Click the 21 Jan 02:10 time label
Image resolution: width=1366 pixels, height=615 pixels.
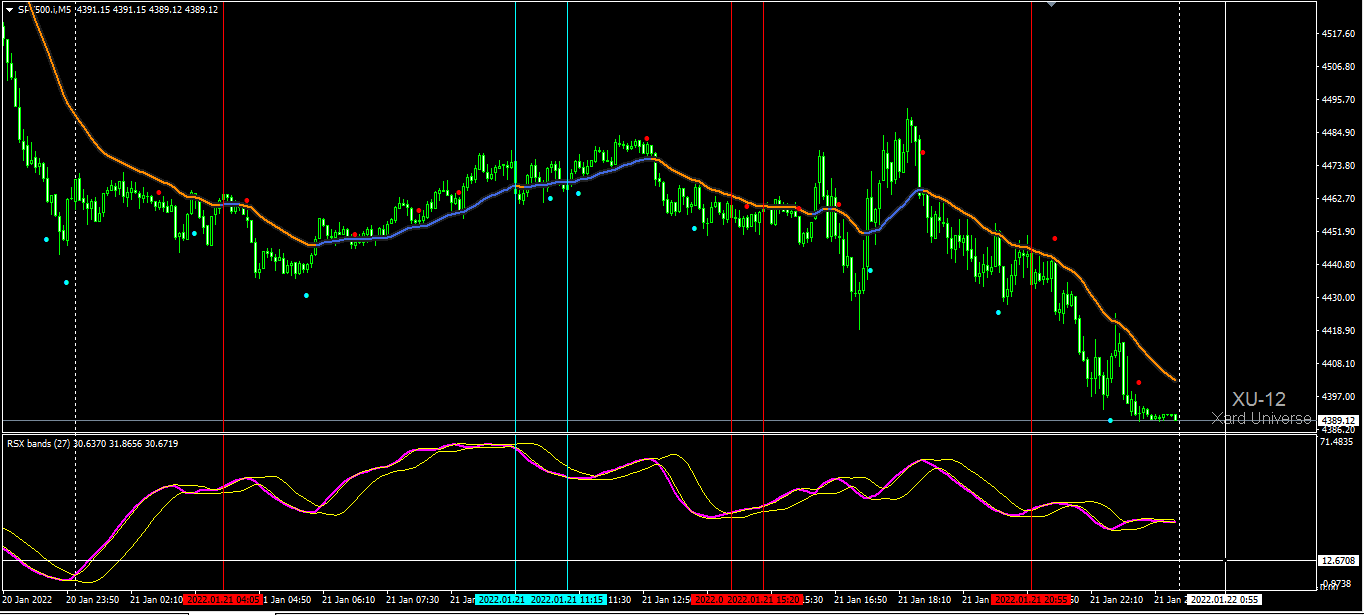(x=157, y=600)
